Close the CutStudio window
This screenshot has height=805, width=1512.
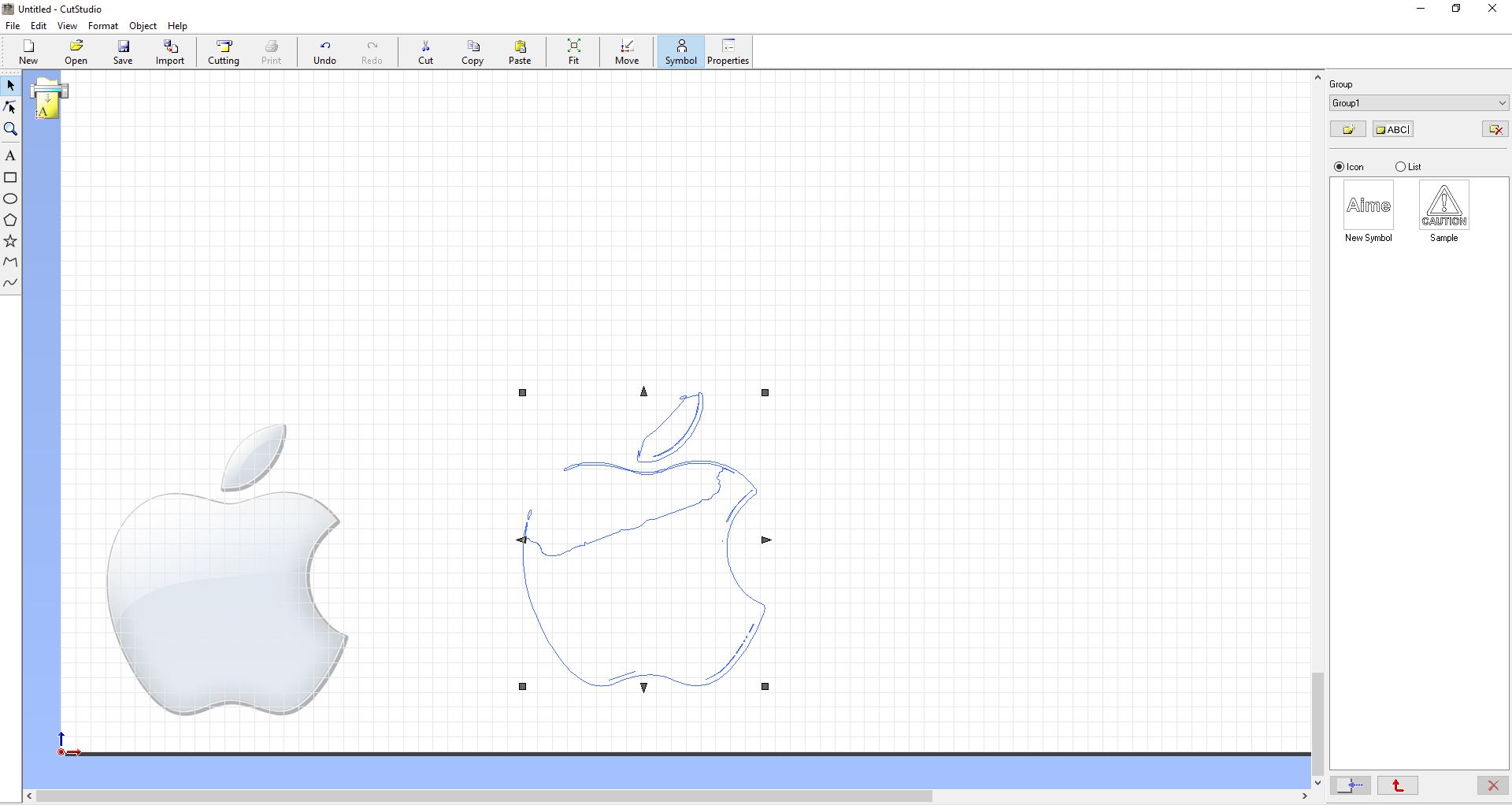tap(1492, 9)
